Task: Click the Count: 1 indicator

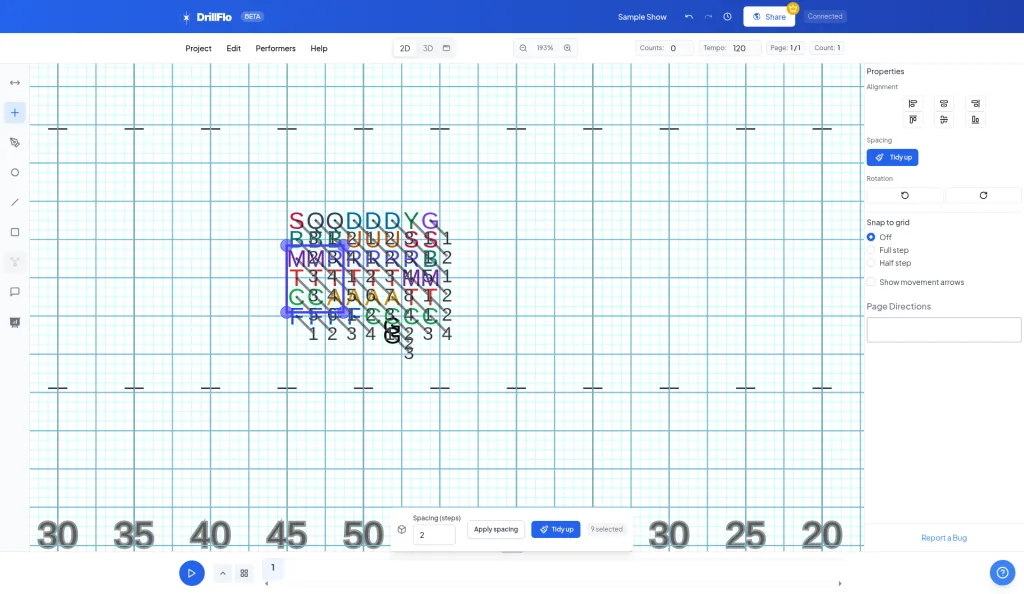Action: click(827, 48)
